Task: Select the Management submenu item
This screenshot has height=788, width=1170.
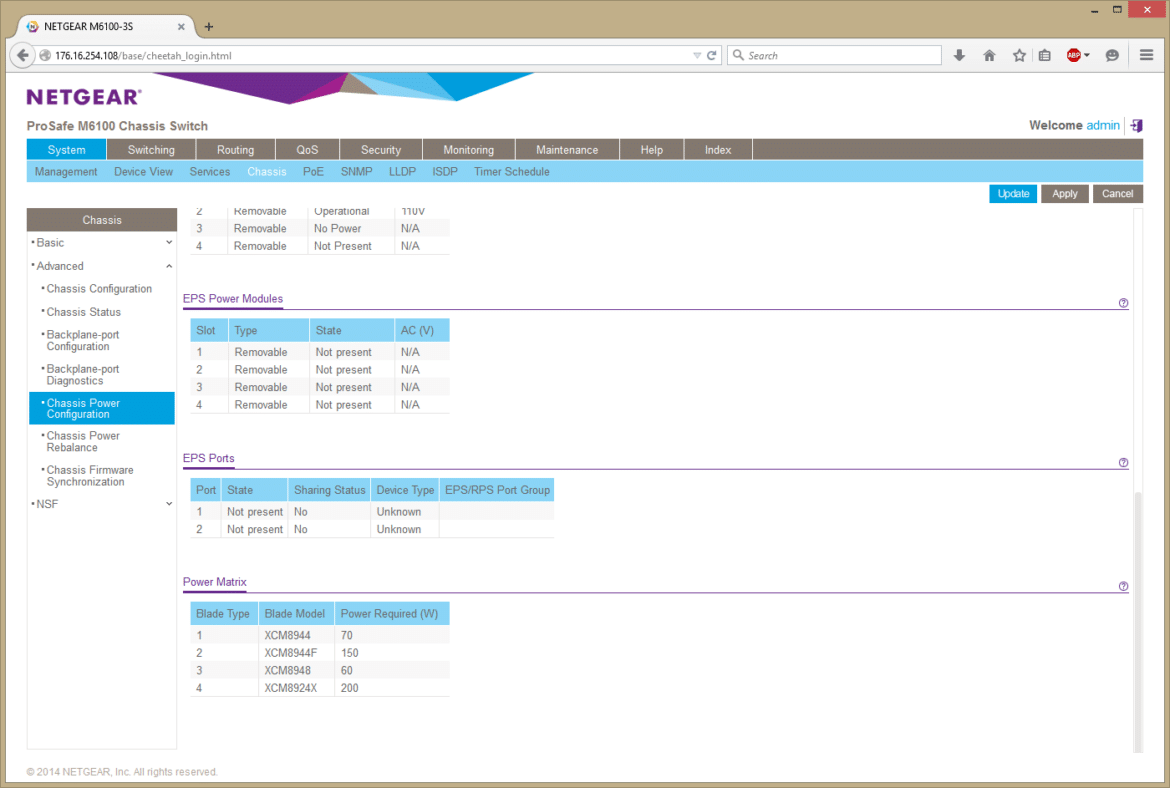Action: coord(66,172)
